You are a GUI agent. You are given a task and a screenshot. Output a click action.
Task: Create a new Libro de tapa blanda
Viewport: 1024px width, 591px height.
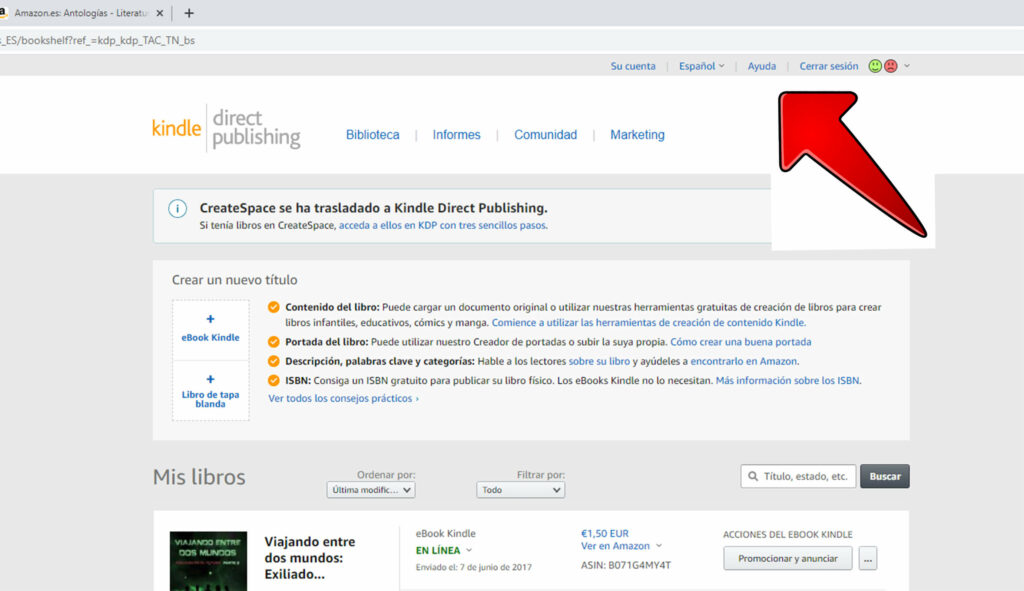[210, 391]
